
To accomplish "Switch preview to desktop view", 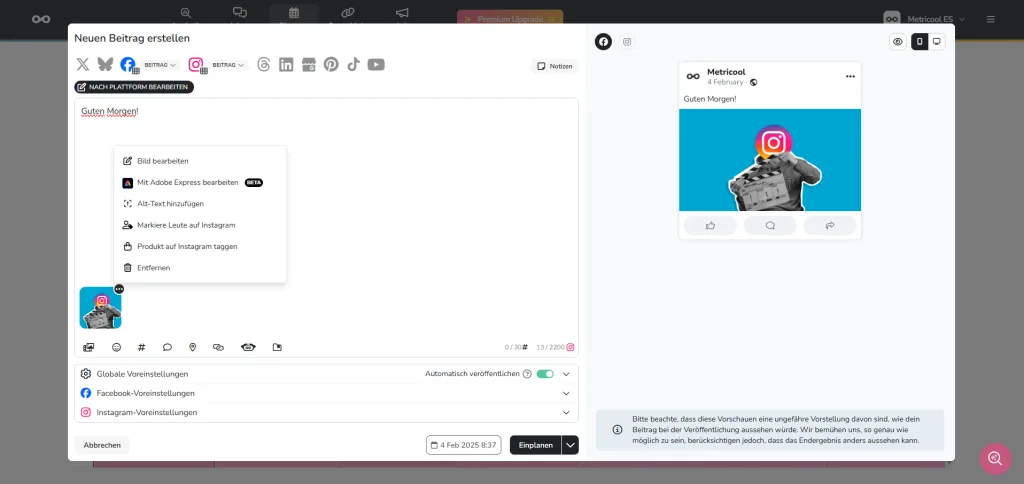I will point(936,42).
